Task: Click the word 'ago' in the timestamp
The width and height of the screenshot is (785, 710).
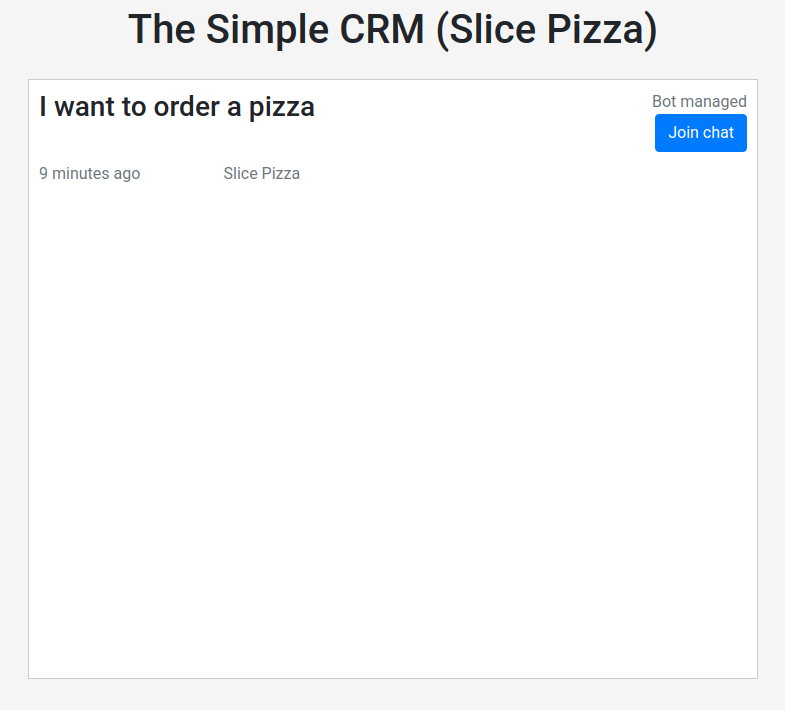Action: pos(127,173)
